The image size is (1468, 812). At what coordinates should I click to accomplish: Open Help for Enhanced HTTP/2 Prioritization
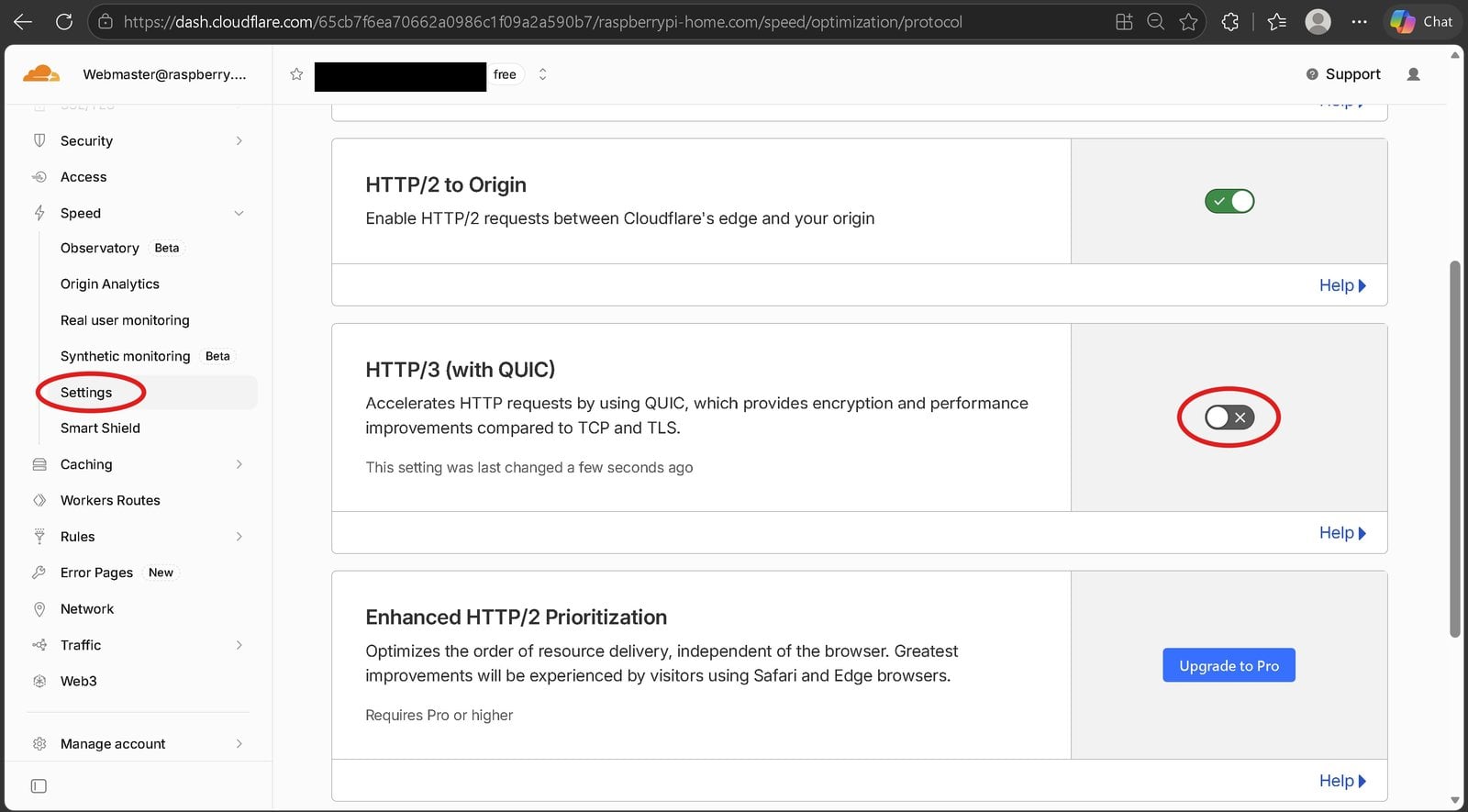tap(1342, 781)
